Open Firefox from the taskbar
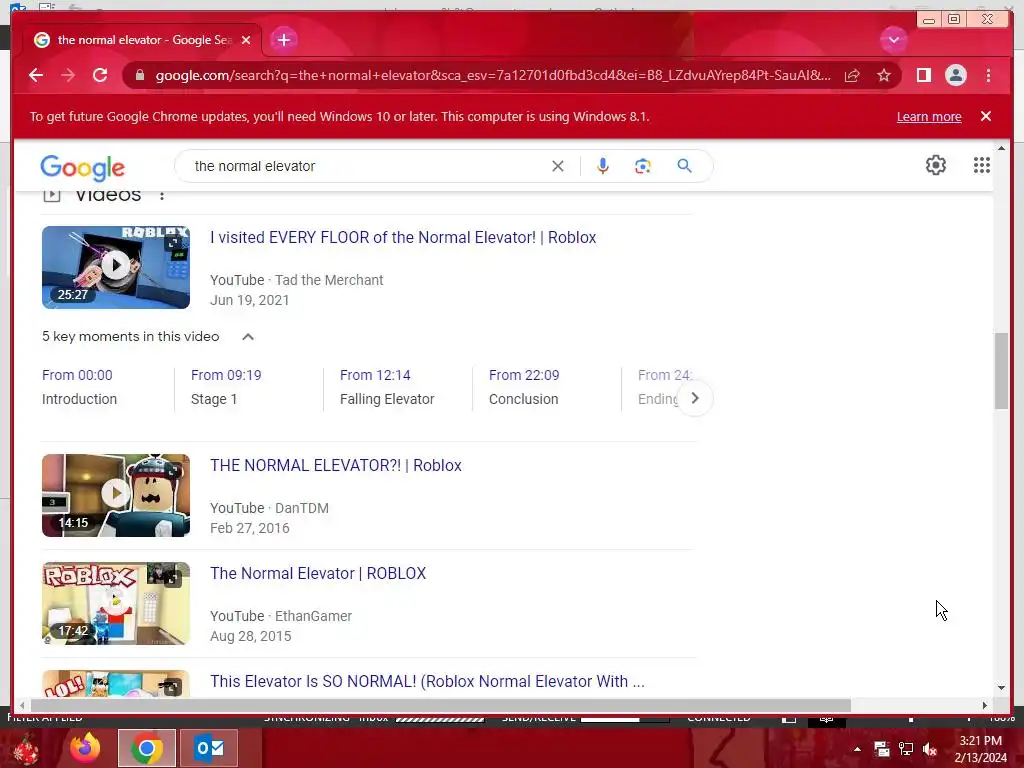The height and width of the screenshot is (768, 1024). (85, 748)
